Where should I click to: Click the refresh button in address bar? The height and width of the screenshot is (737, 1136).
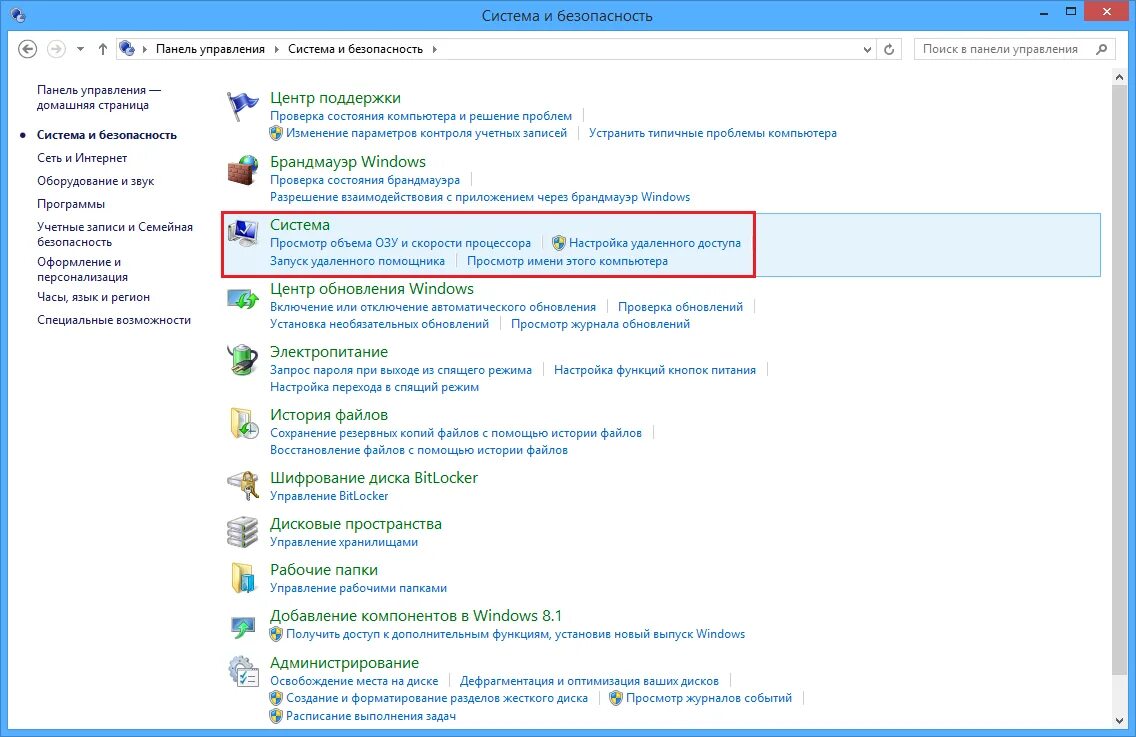tap(889, 49)
